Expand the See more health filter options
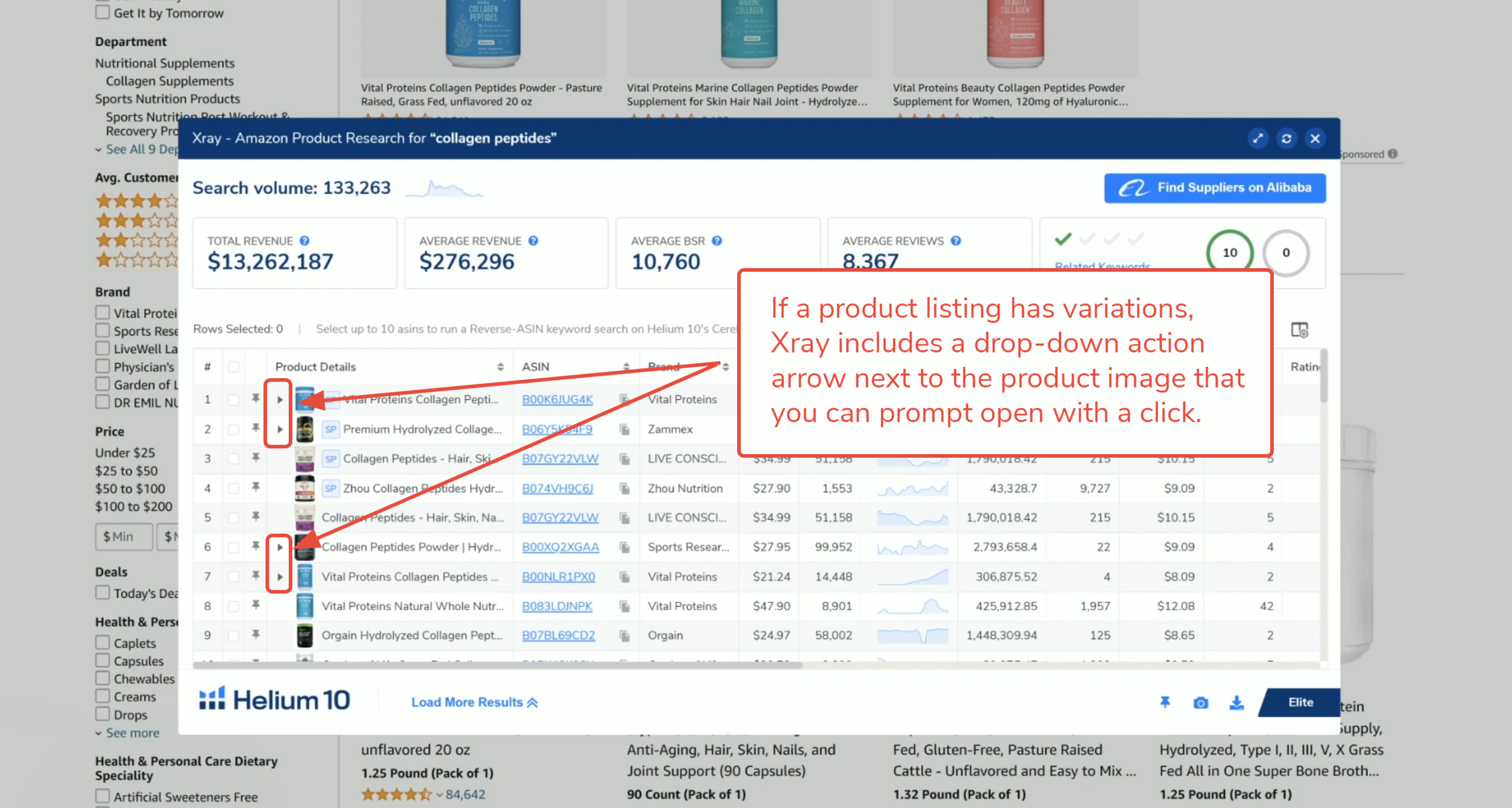Image resolution: width=1512 pixels, height=808 pixels. (132, 733)
